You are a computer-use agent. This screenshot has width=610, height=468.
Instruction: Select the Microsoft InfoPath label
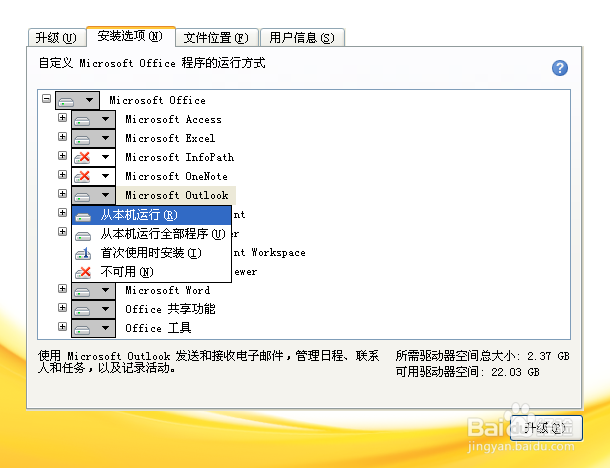click(180, 157)
